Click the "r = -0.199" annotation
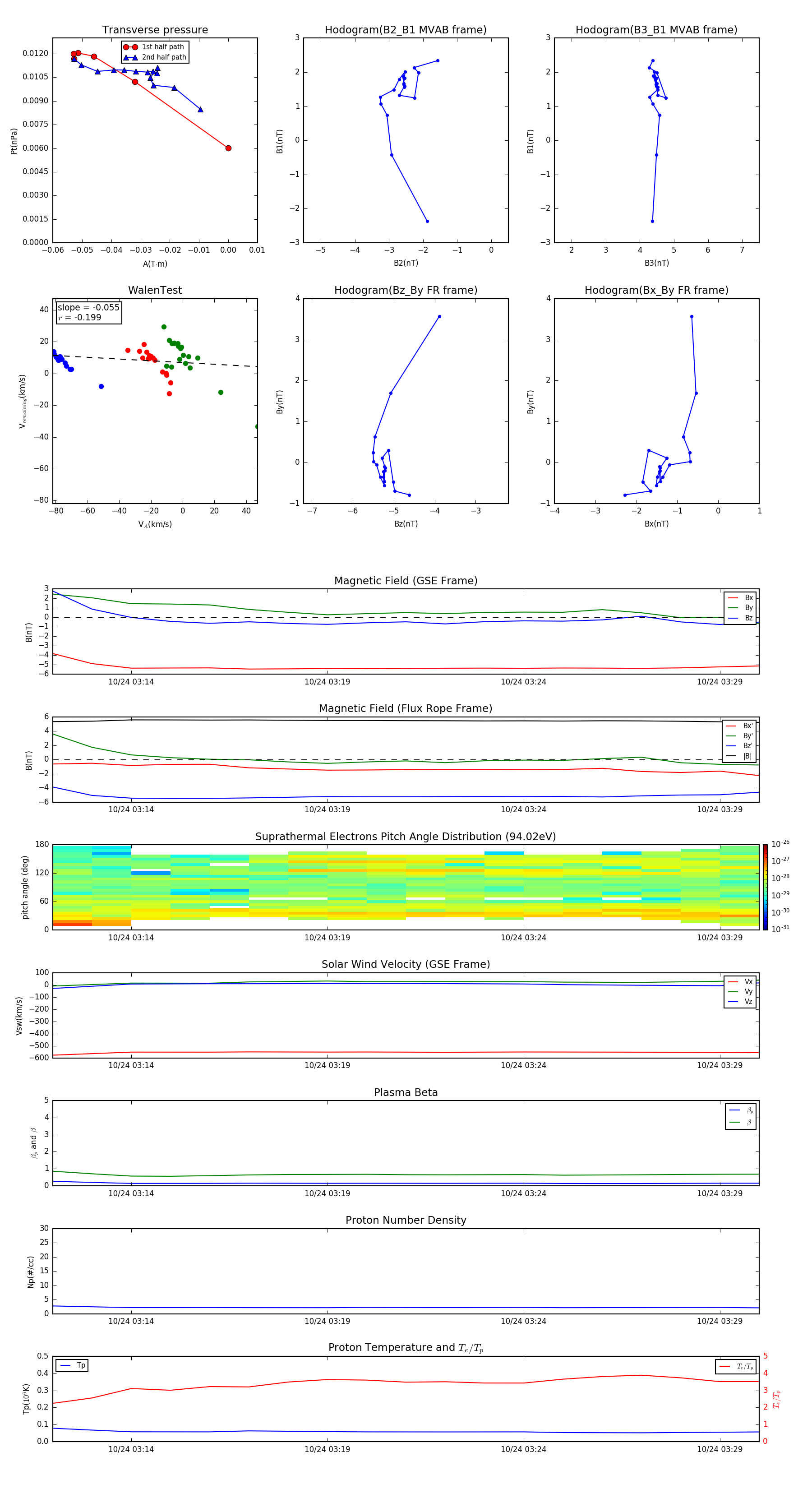The width and height of the screenshot is (812, 1489). click(x=80, y=317)
